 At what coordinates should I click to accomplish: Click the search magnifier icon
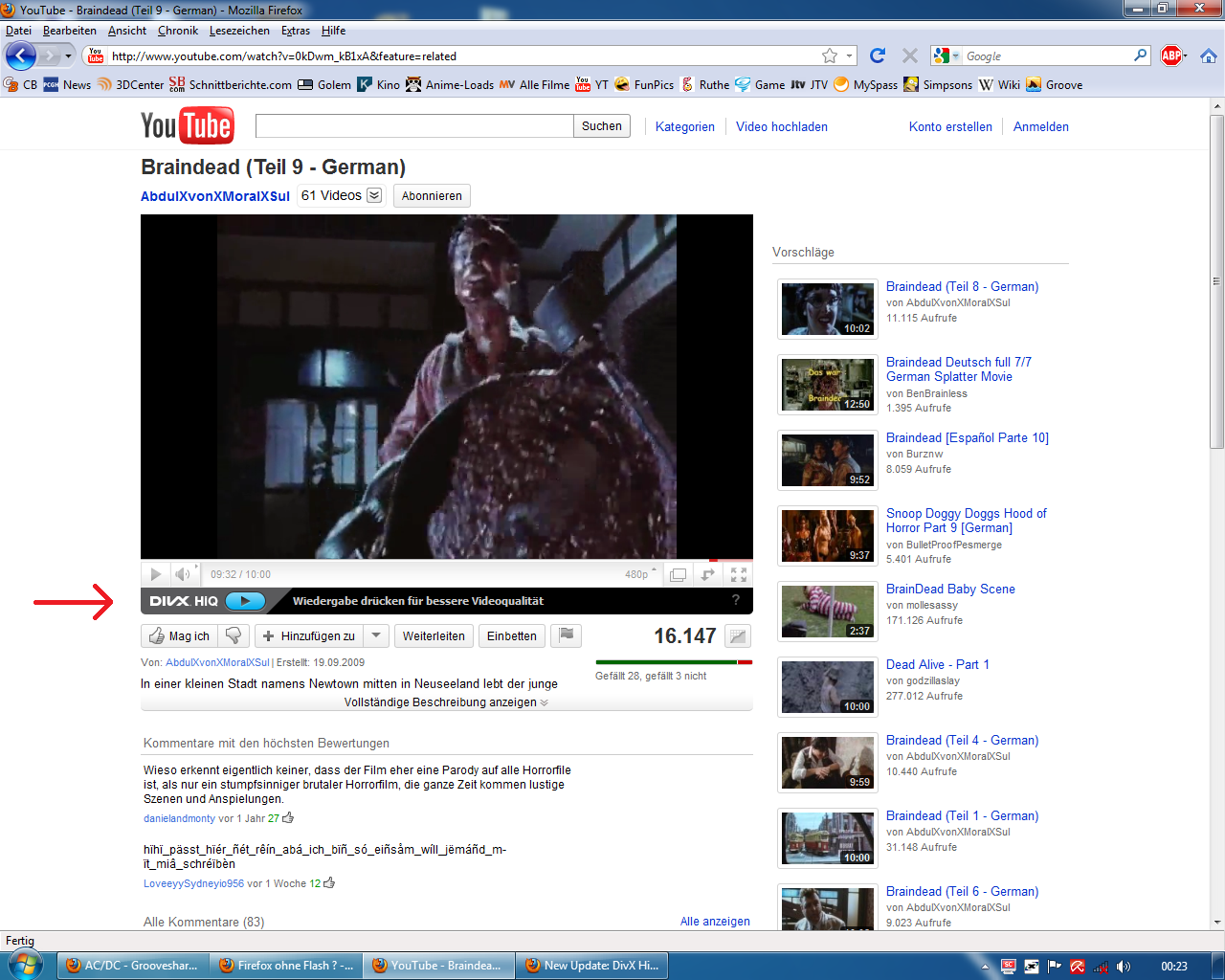coord(1140,56)
